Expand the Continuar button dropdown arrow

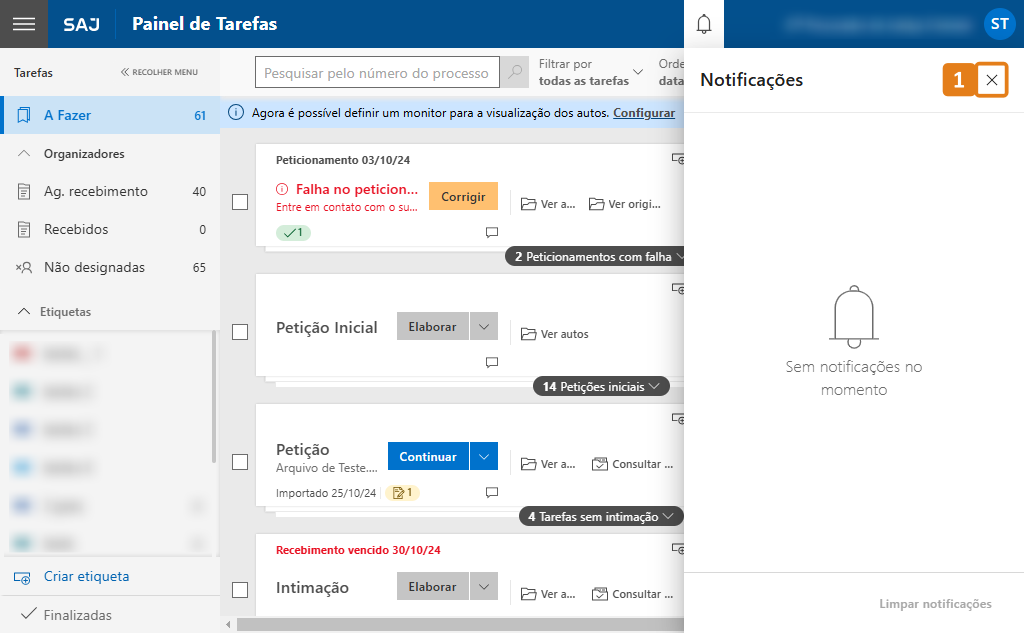pyautogui.click(x=484, y=457)
